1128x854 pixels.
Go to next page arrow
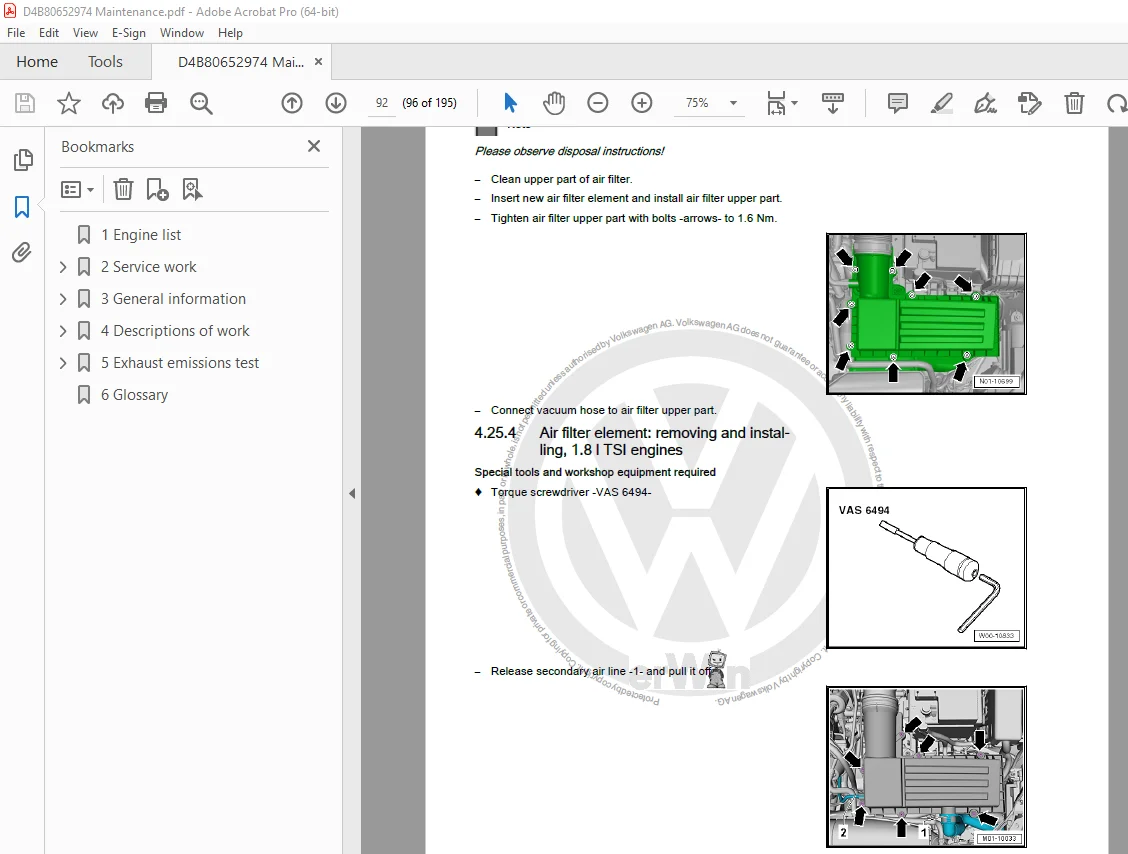pos(336,103)
